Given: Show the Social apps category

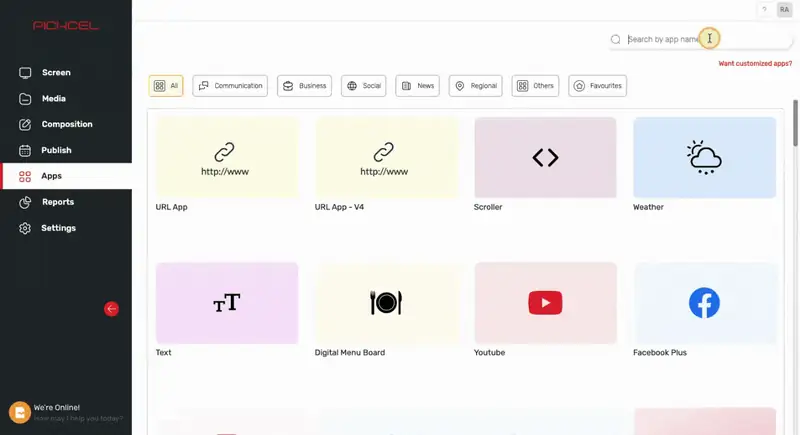Looking at the screenshot, I should click(x=364, y=86).
